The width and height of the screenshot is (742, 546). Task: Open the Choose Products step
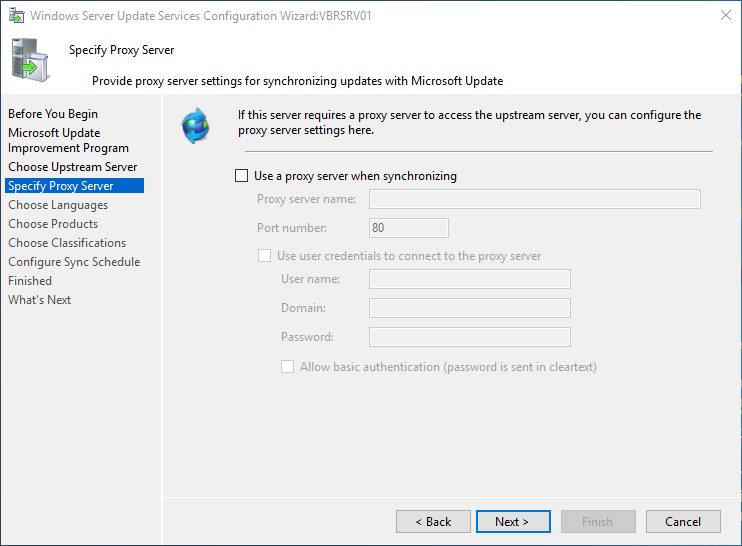[53, 224]
